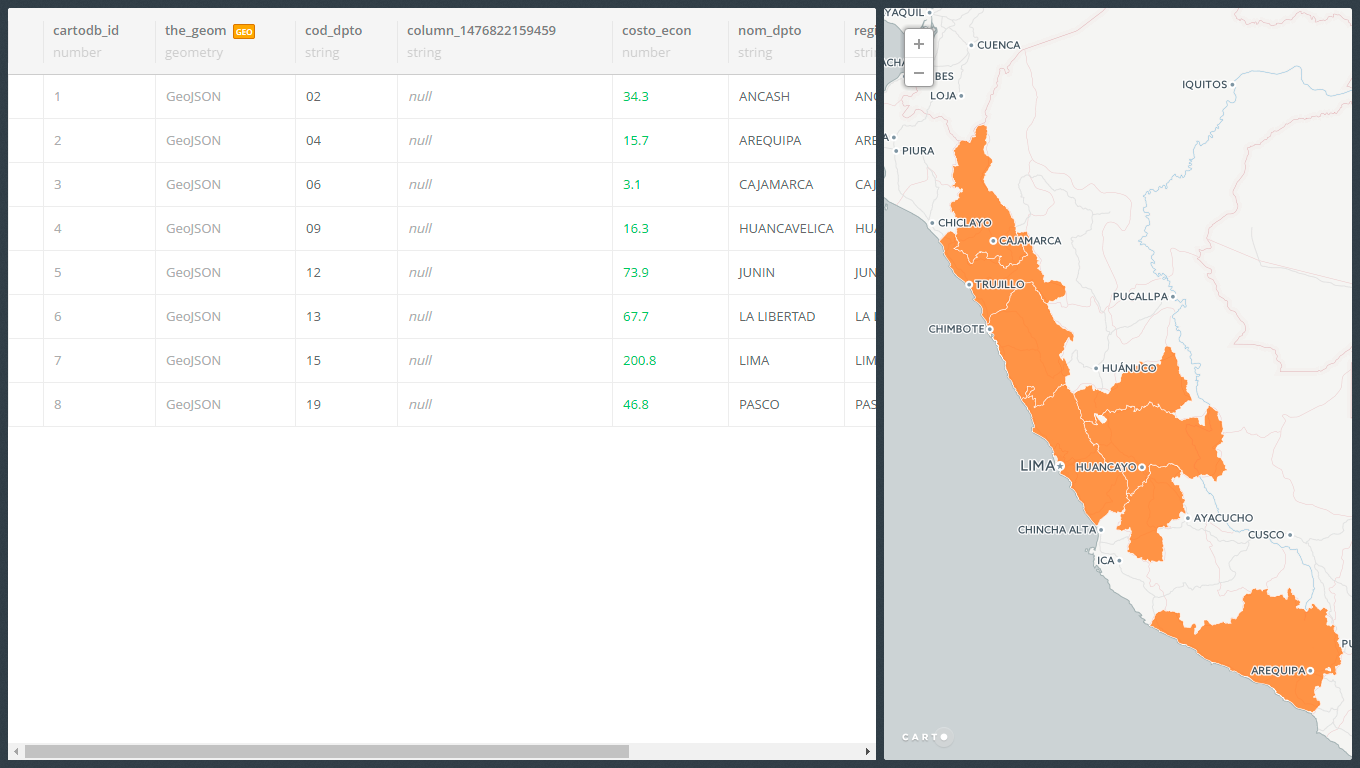Select the HUANCAVELICA department cell

click(x=786, y=229)
